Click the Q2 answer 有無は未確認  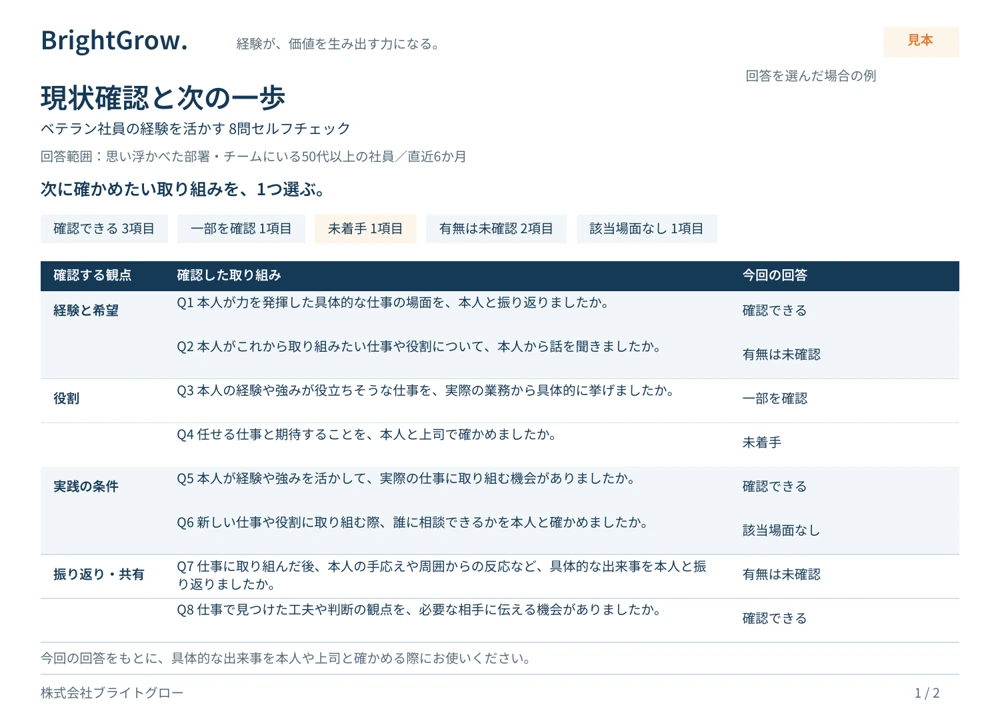(781, 354)
